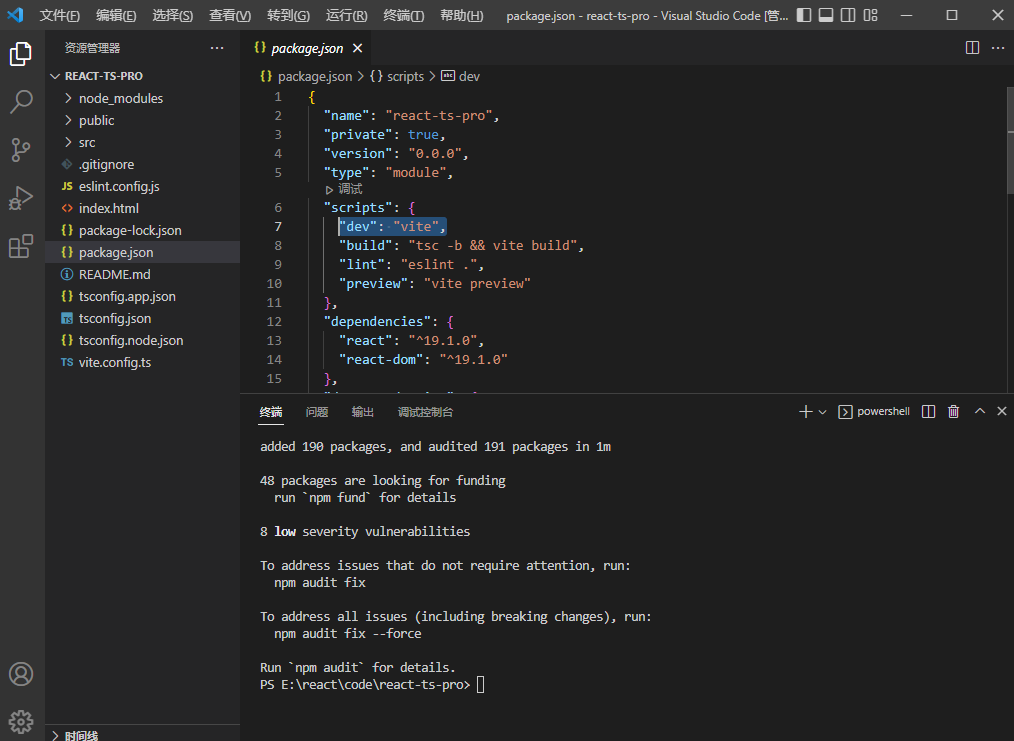
Task: Click the "build" script line in editor
Action: point(461,246)
